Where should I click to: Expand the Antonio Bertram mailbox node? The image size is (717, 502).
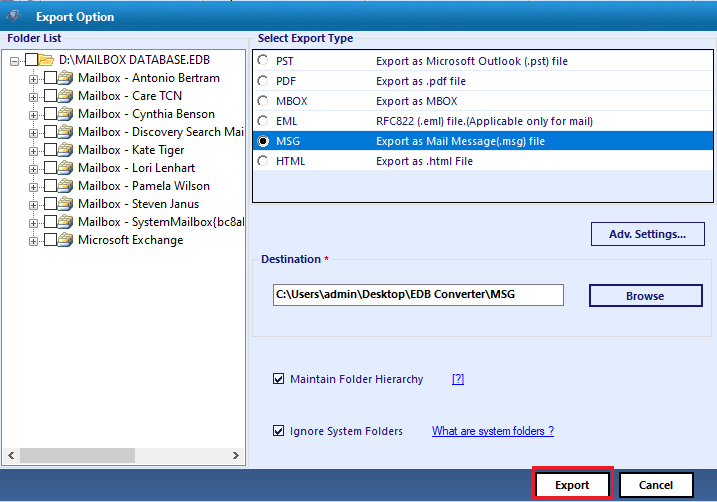tap(33, 79)
